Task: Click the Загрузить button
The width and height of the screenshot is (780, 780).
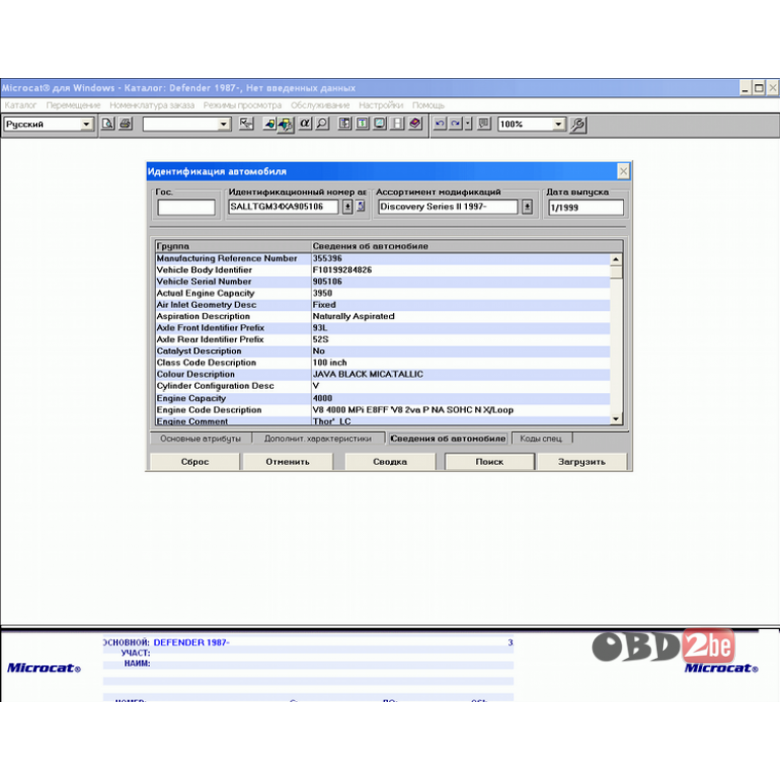Action: [582, 462]
